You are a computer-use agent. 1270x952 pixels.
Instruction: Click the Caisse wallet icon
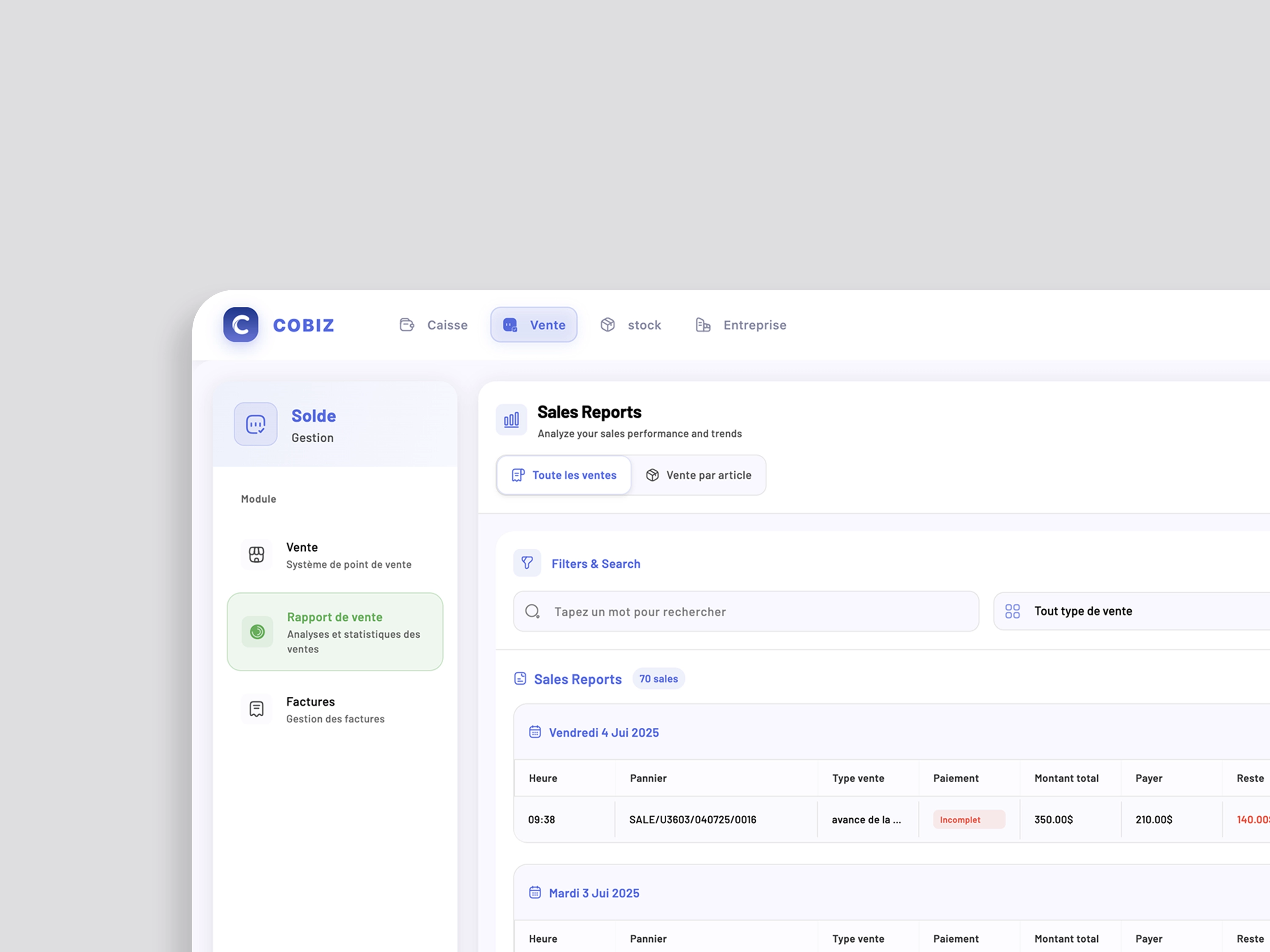point(407,325)
